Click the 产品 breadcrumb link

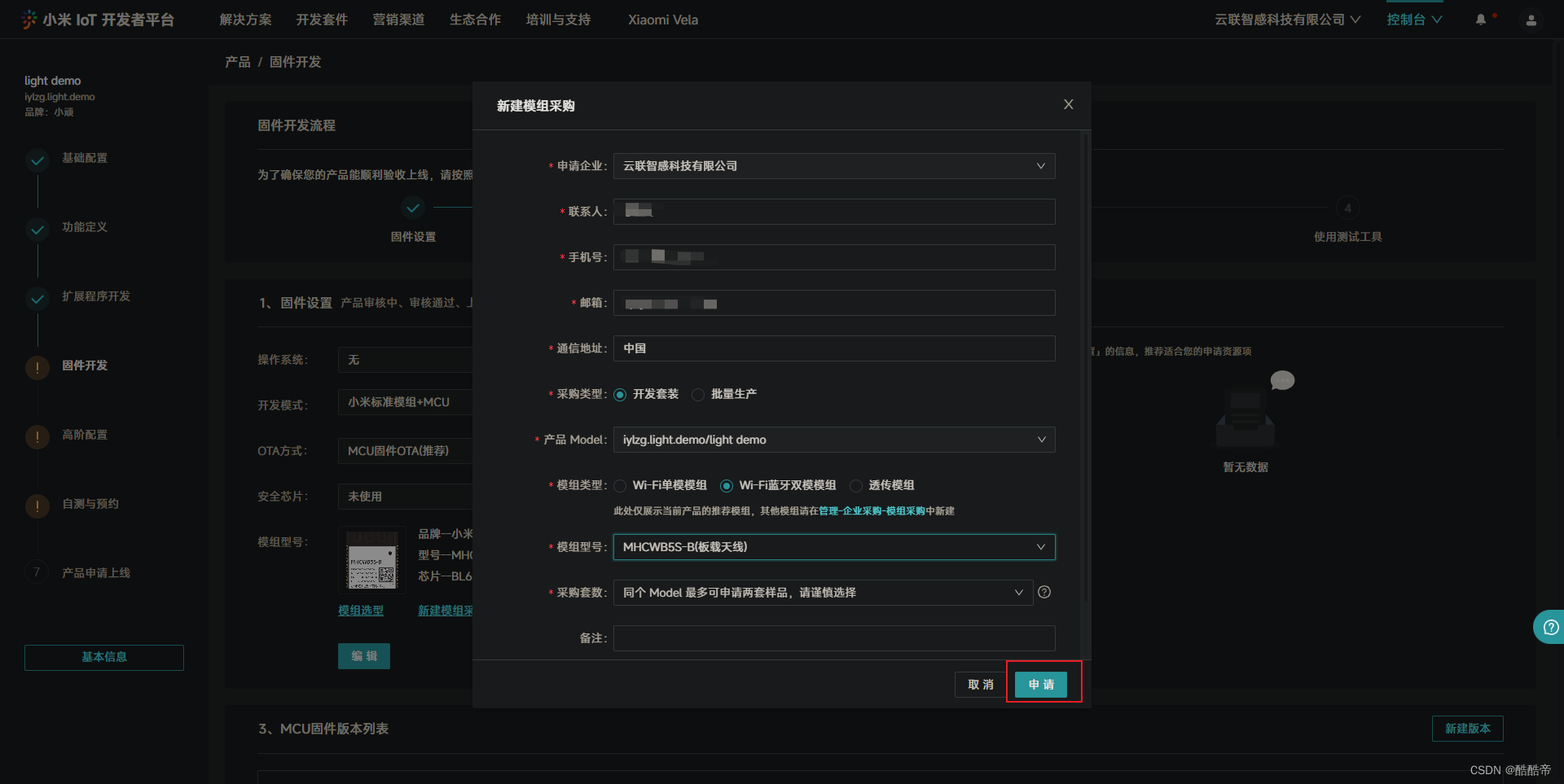coord(238,62)
